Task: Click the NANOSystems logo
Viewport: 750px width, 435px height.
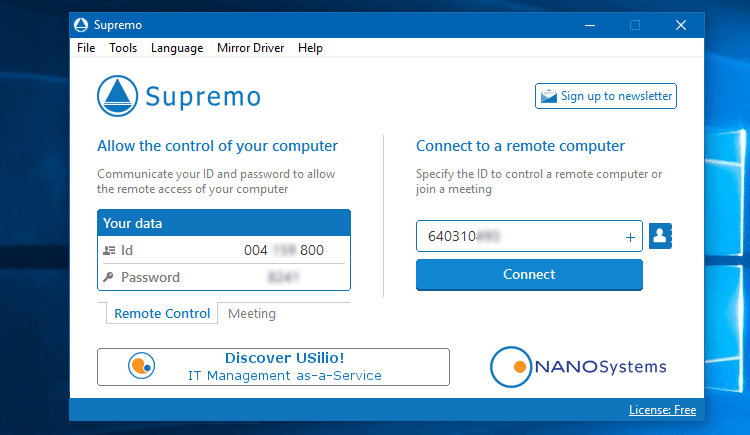Action: (x=578, y=367)
